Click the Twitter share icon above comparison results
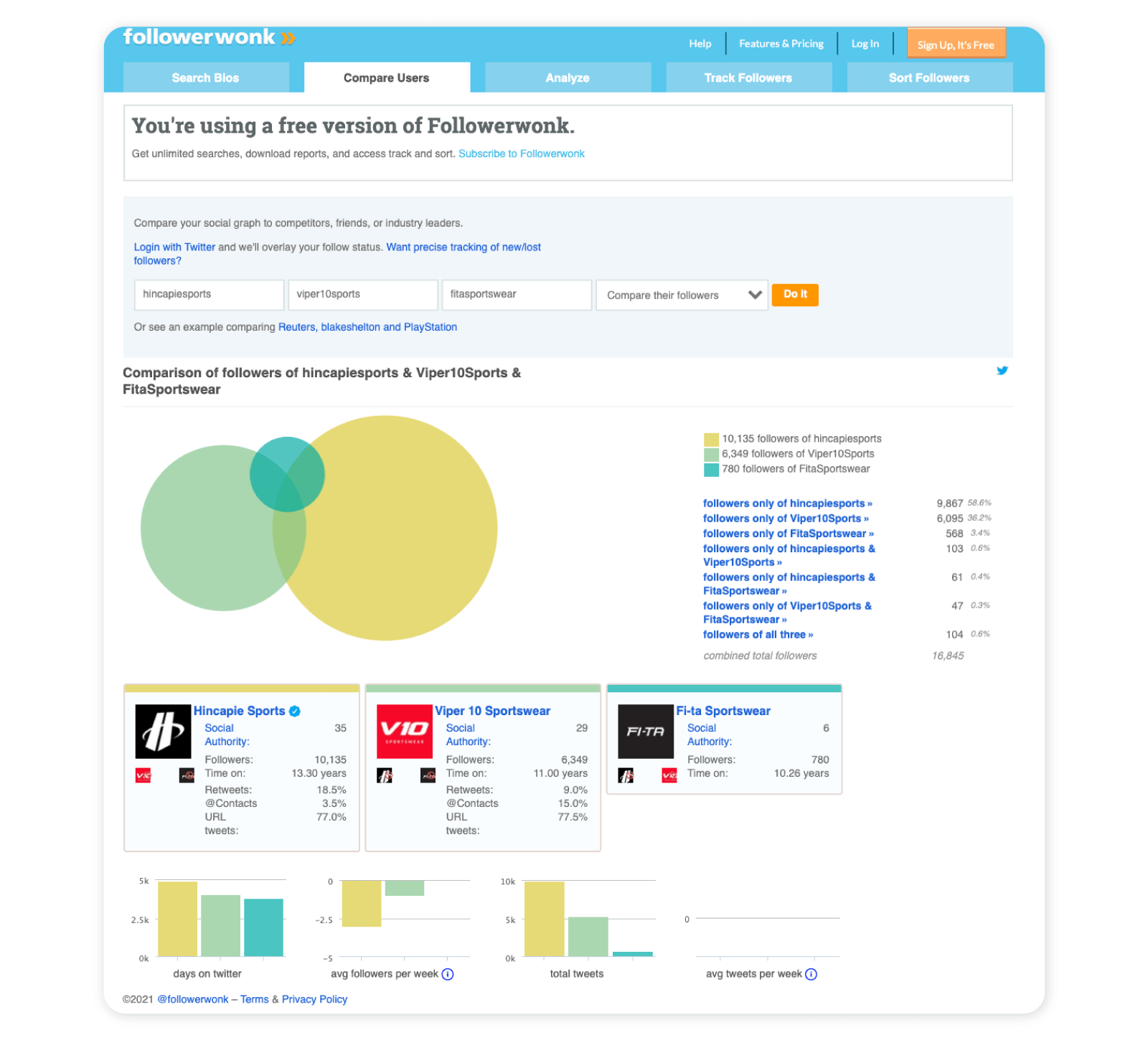 (1002, 371)
